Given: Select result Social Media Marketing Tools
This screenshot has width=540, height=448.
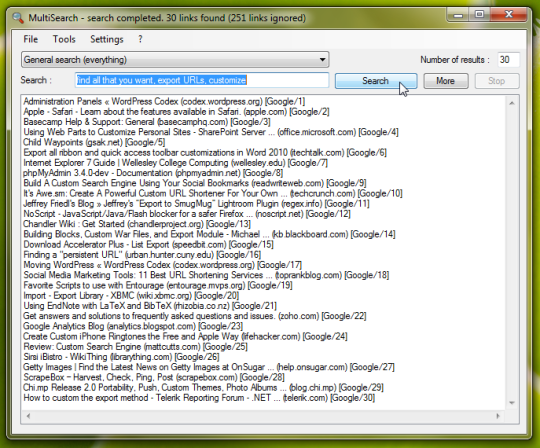Looking at the screenshot, I should click(x=206, y=275).
